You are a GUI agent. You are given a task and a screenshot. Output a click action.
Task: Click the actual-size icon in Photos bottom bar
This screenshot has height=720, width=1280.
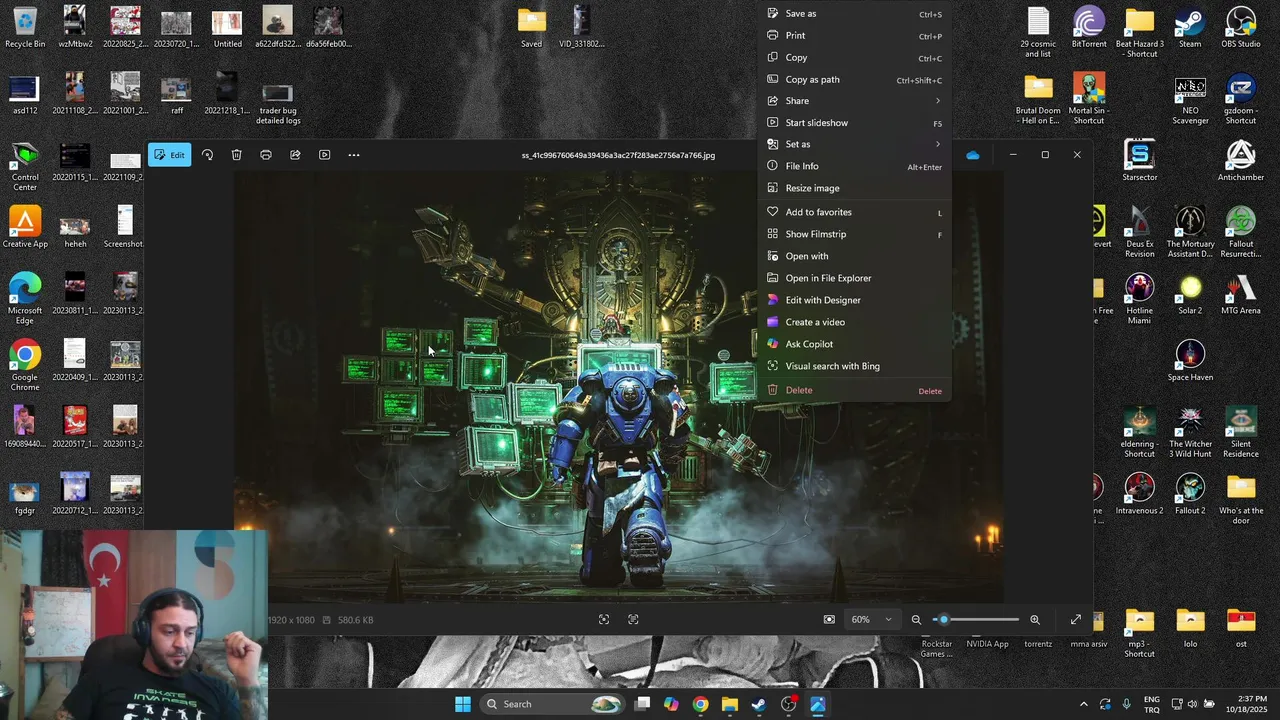coord(633,620)
